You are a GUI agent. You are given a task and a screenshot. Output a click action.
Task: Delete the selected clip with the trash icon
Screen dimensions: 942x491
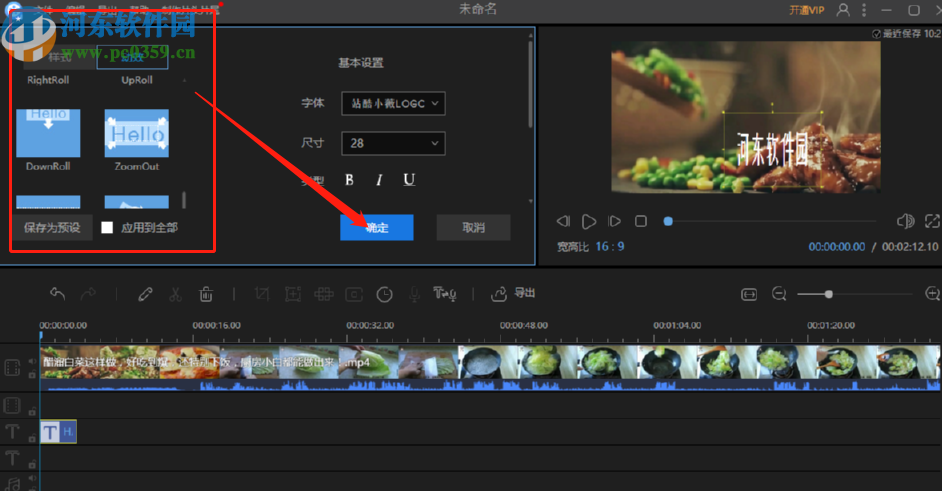click(x=206, y=294)
